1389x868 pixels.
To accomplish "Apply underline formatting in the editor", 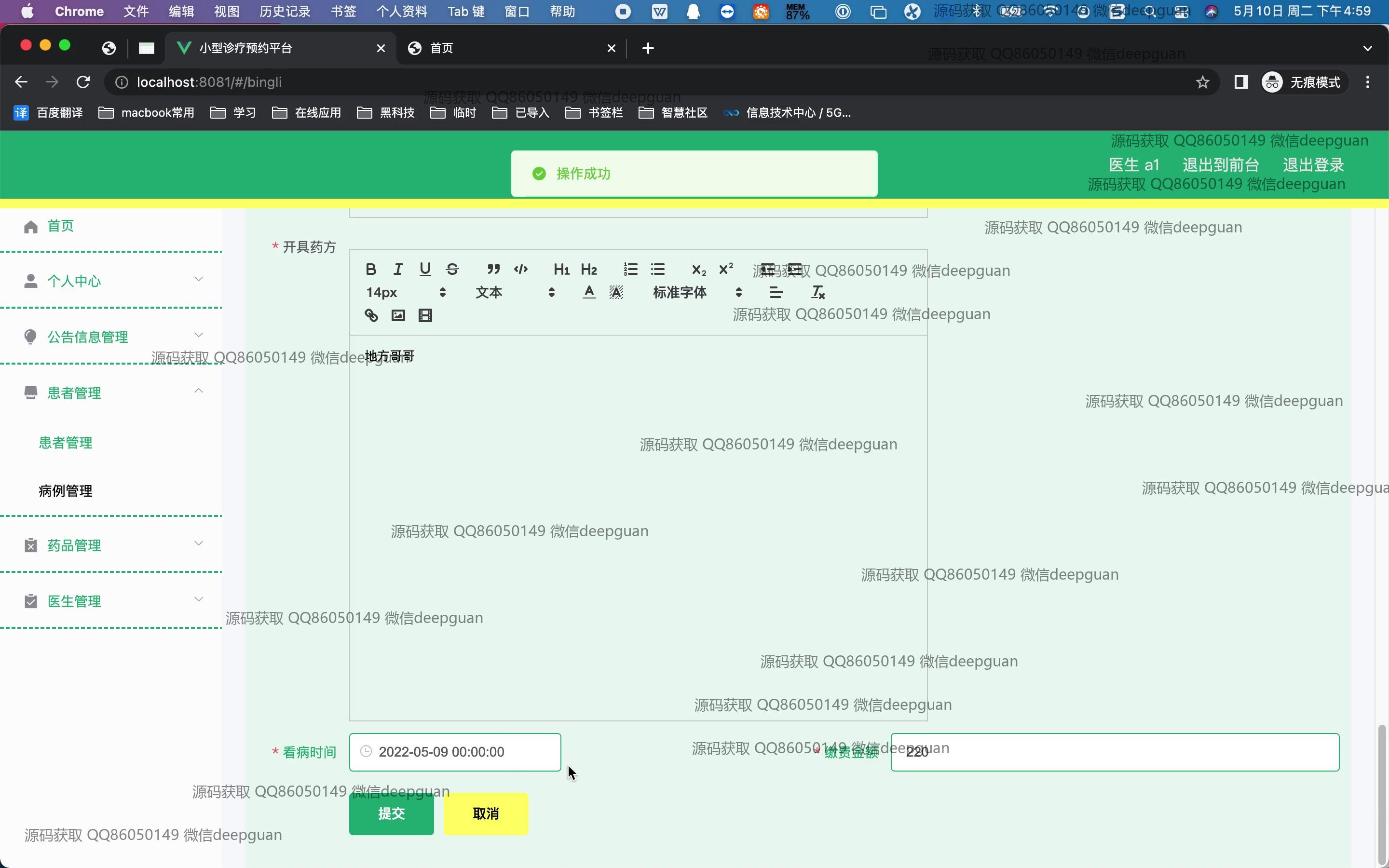I will [x=425, y=269].
